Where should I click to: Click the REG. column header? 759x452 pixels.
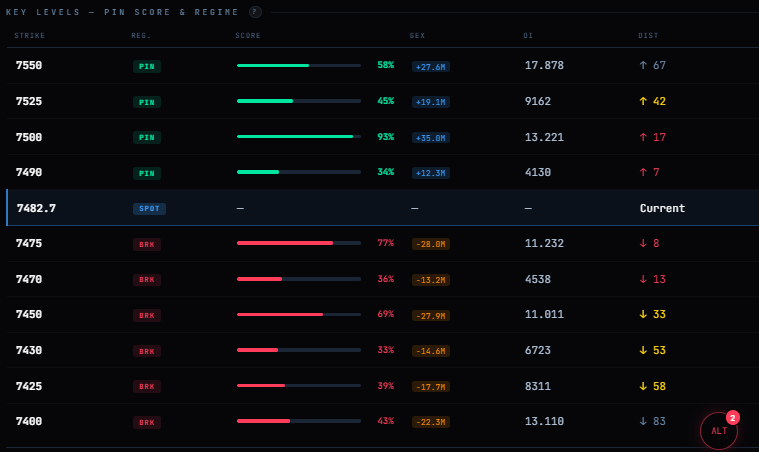[141, 35]
